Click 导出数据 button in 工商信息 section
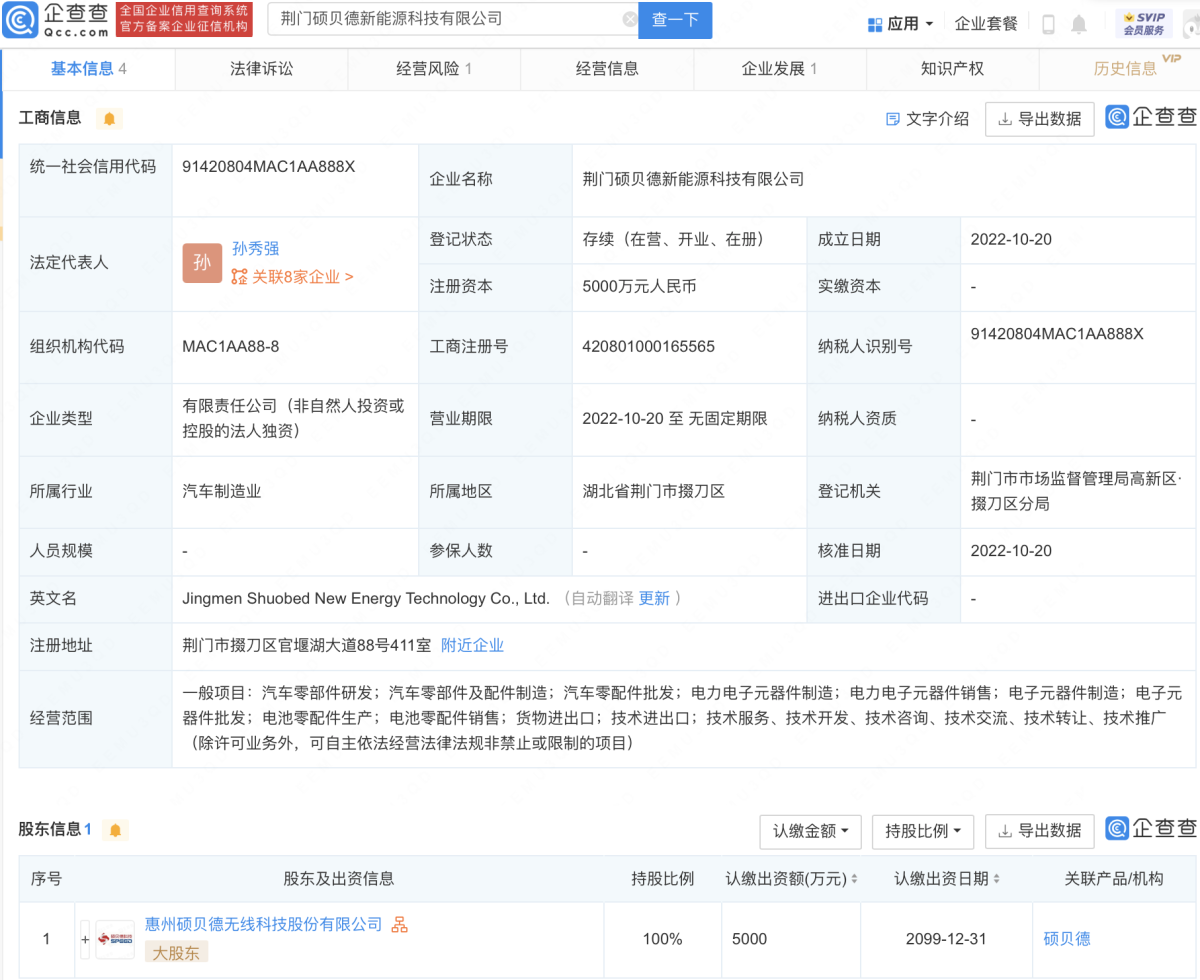Image resolution: width=1200 pixels, height=980 pixels. pos(1040,119)
